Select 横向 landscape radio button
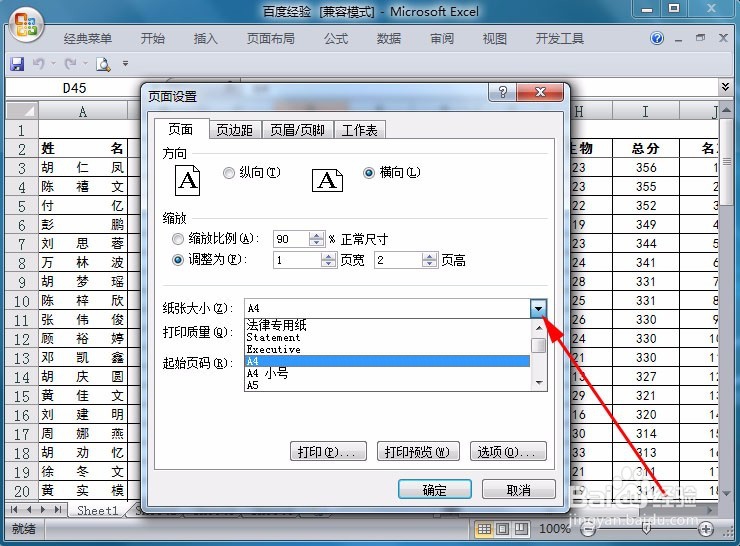 pyautogui.click(x=369, y=173)
